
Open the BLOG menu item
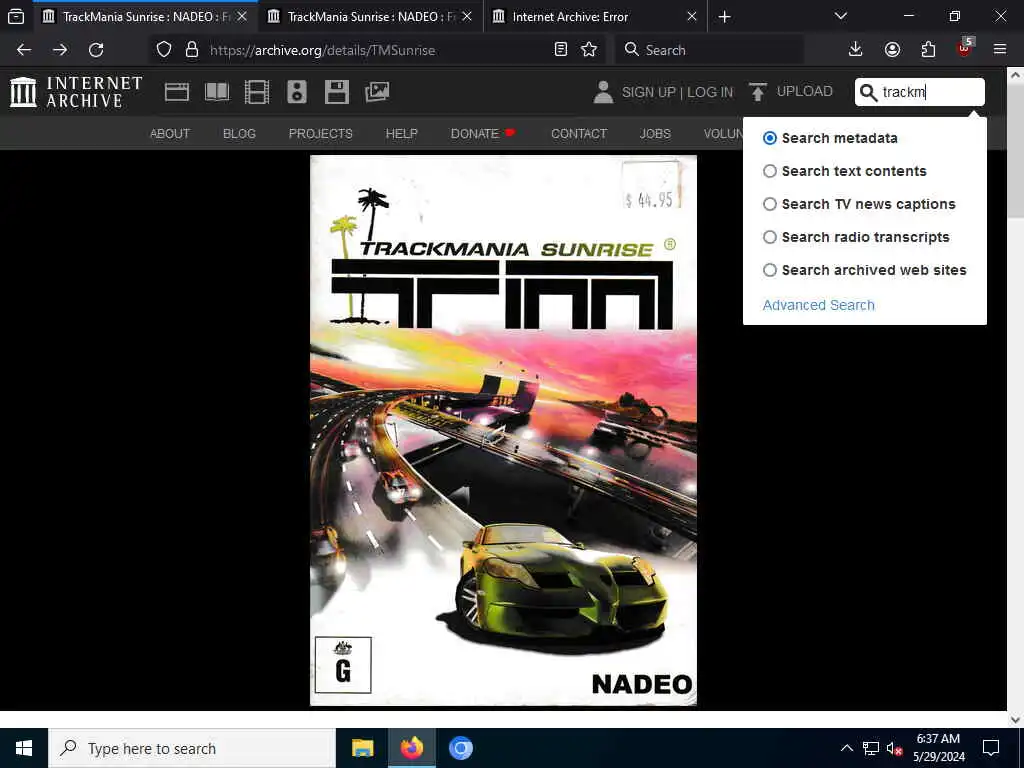click(239, 133)
